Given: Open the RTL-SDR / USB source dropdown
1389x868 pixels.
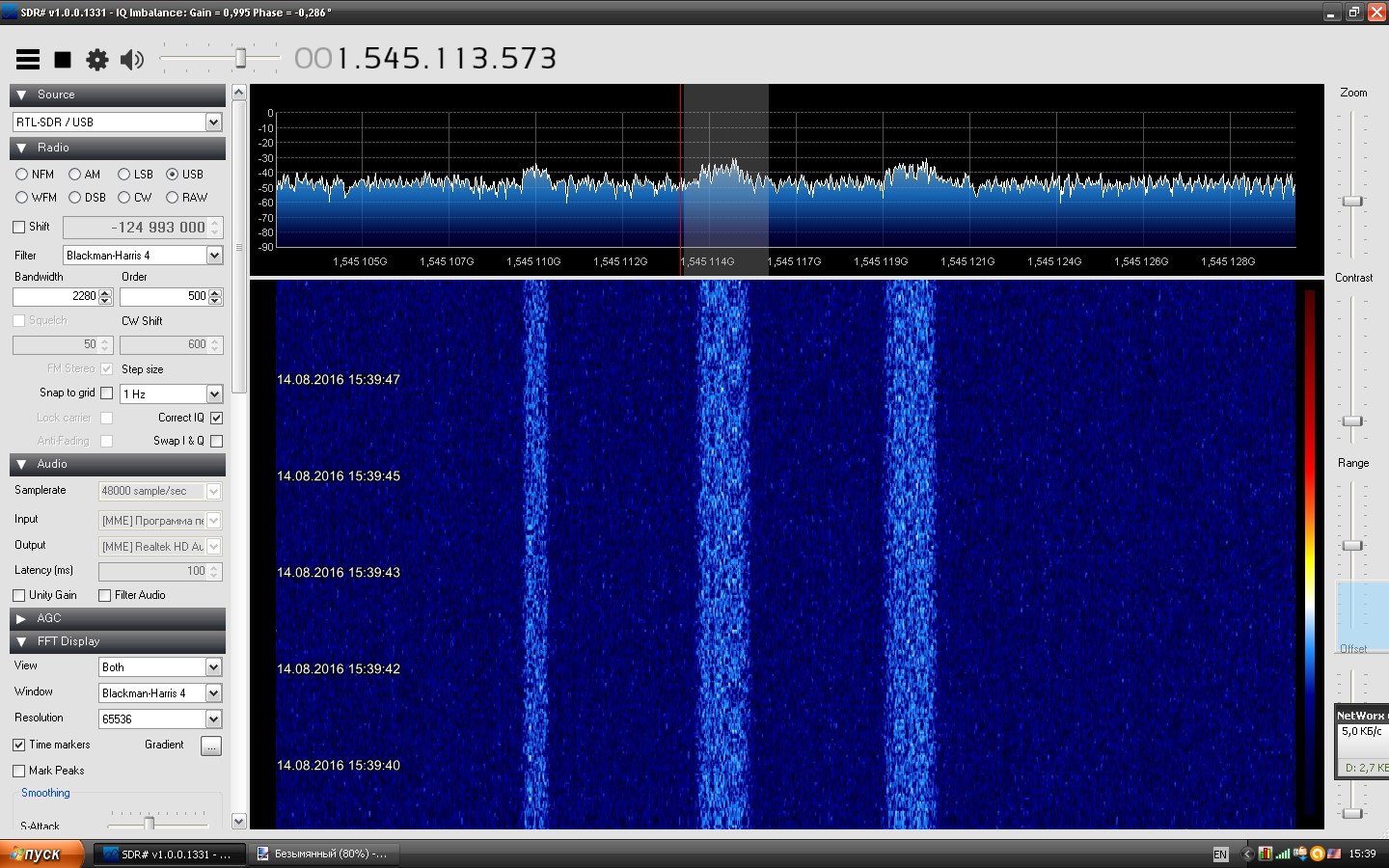Looking at the screenshot, I should coord(118,122).
